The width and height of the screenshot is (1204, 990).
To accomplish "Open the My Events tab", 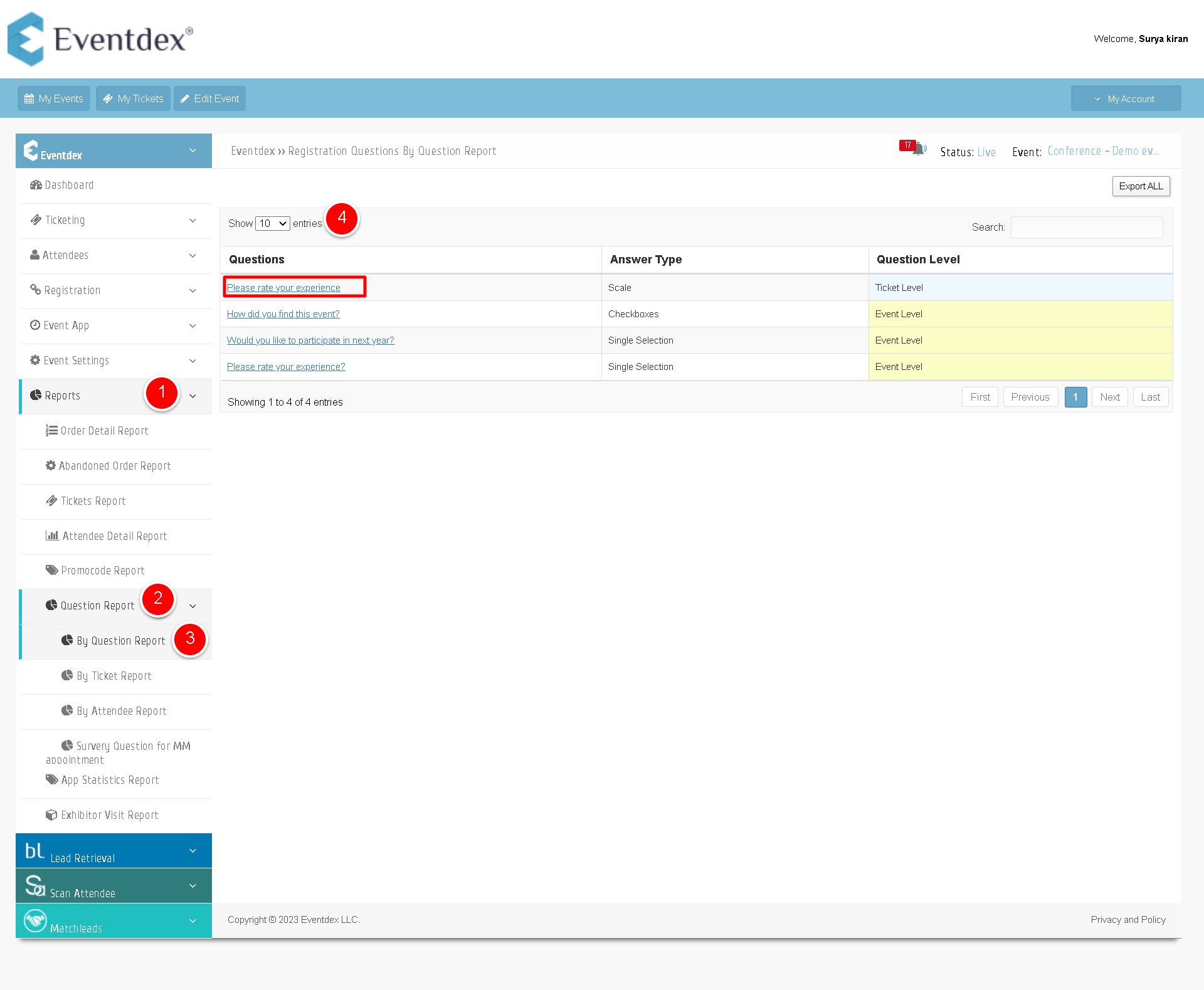I will coord(54,98).
